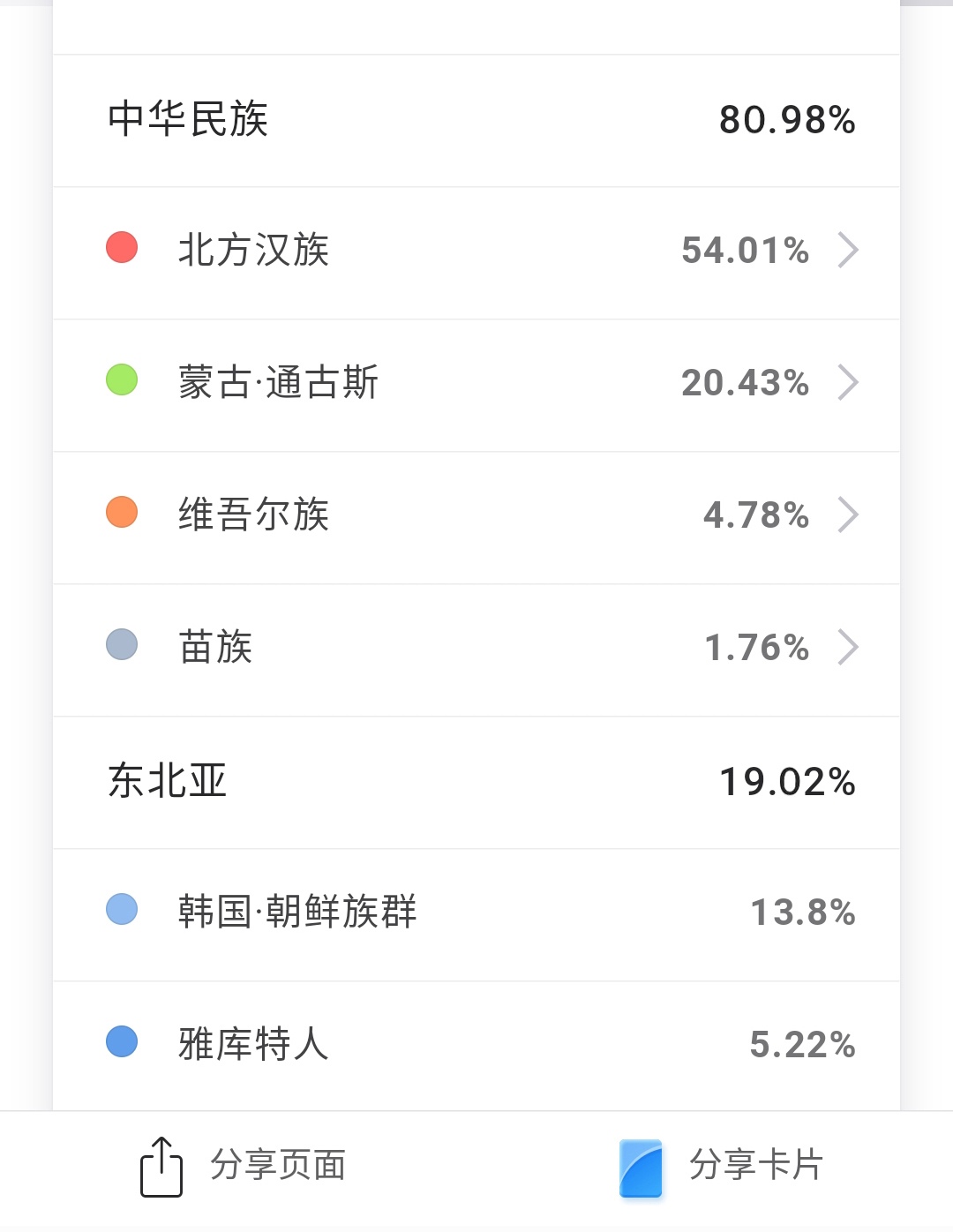Click the gray dot beside 苗族
This screenshot has height=1232, width=953.
(122, 645)
